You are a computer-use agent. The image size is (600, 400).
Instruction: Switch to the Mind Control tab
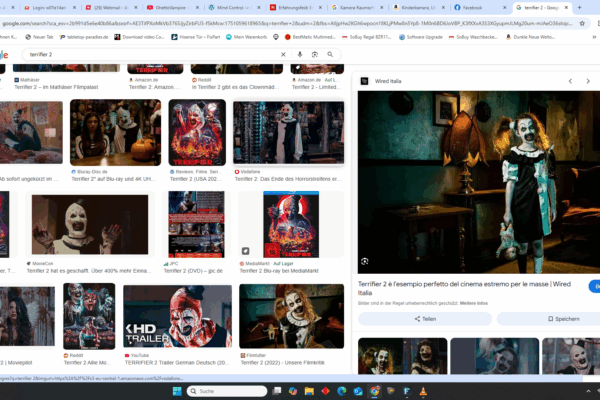coord(233,7)
